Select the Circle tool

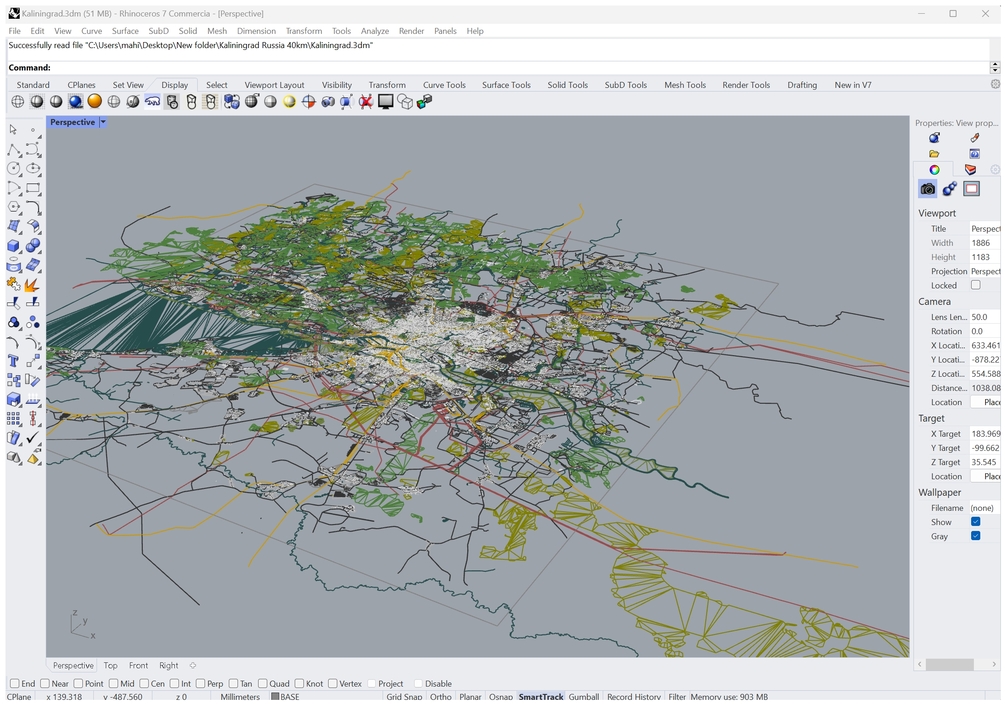[13, 169]
